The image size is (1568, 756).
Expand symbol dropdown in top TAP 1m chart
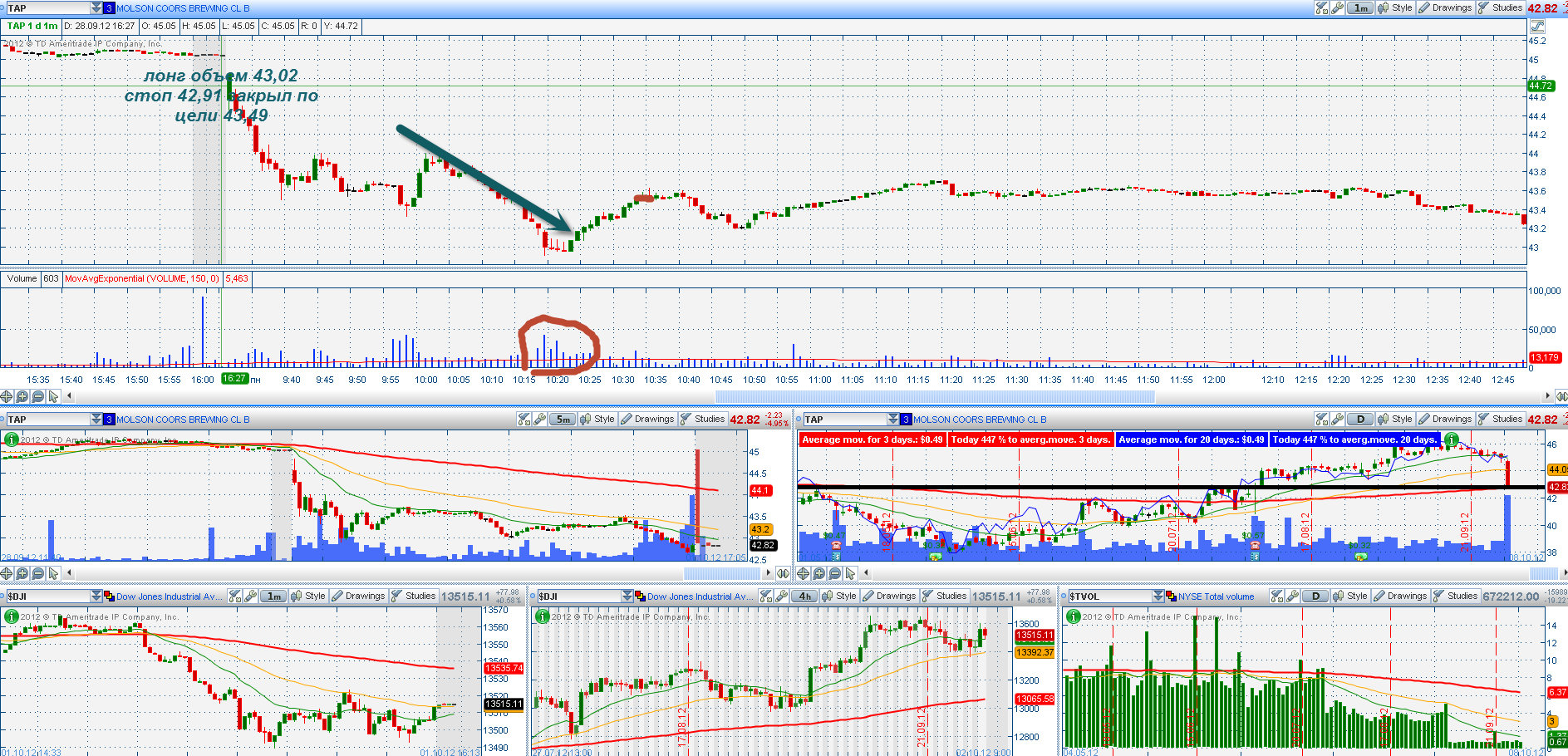point(96,7)
